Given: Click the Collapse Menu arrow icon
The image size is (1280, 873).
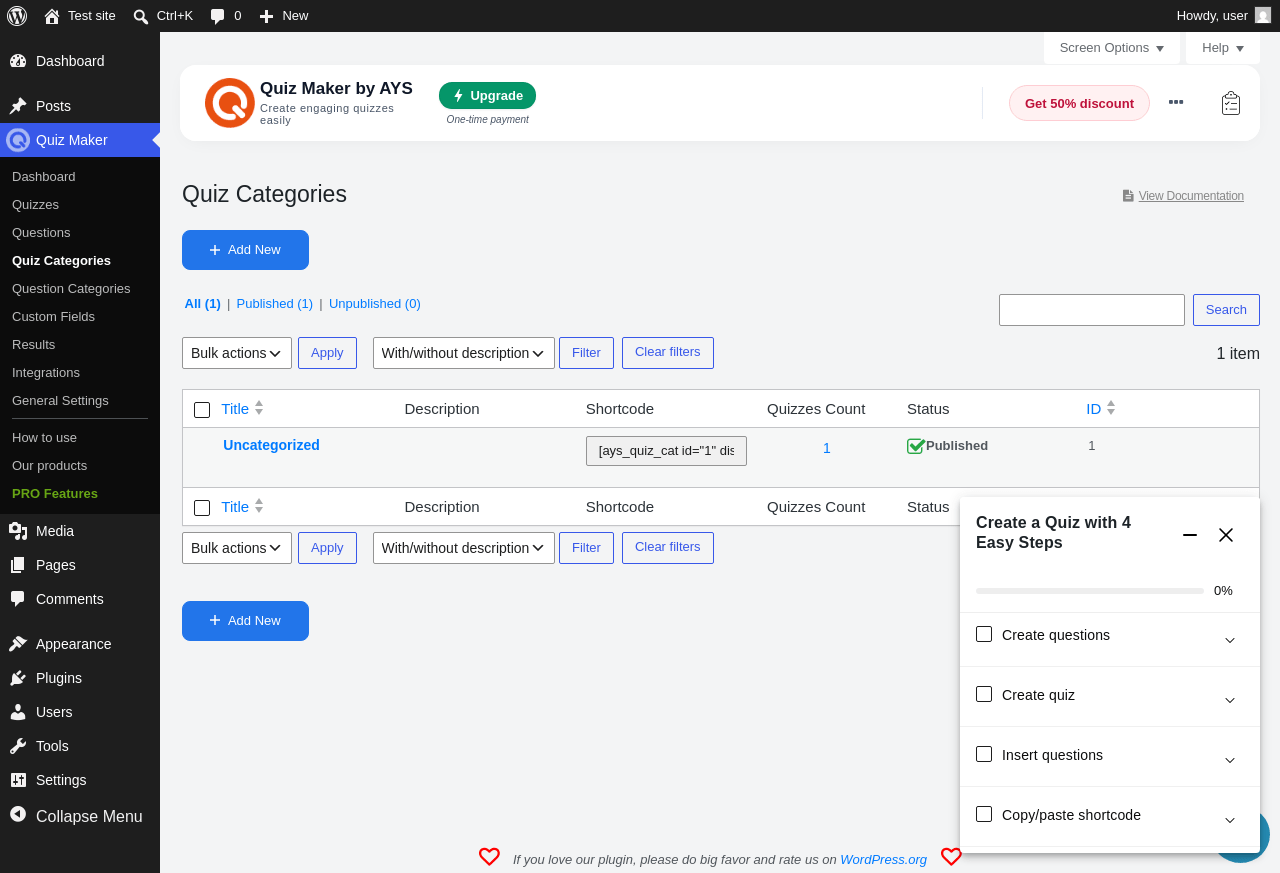Looking at the screenshot, I should (18, 815).
